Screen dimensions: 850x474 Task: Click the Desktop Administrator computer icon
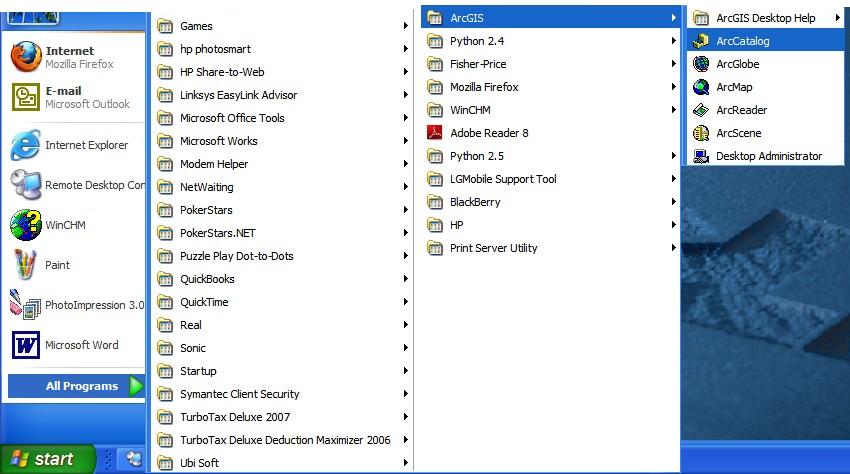pos(701,156)
